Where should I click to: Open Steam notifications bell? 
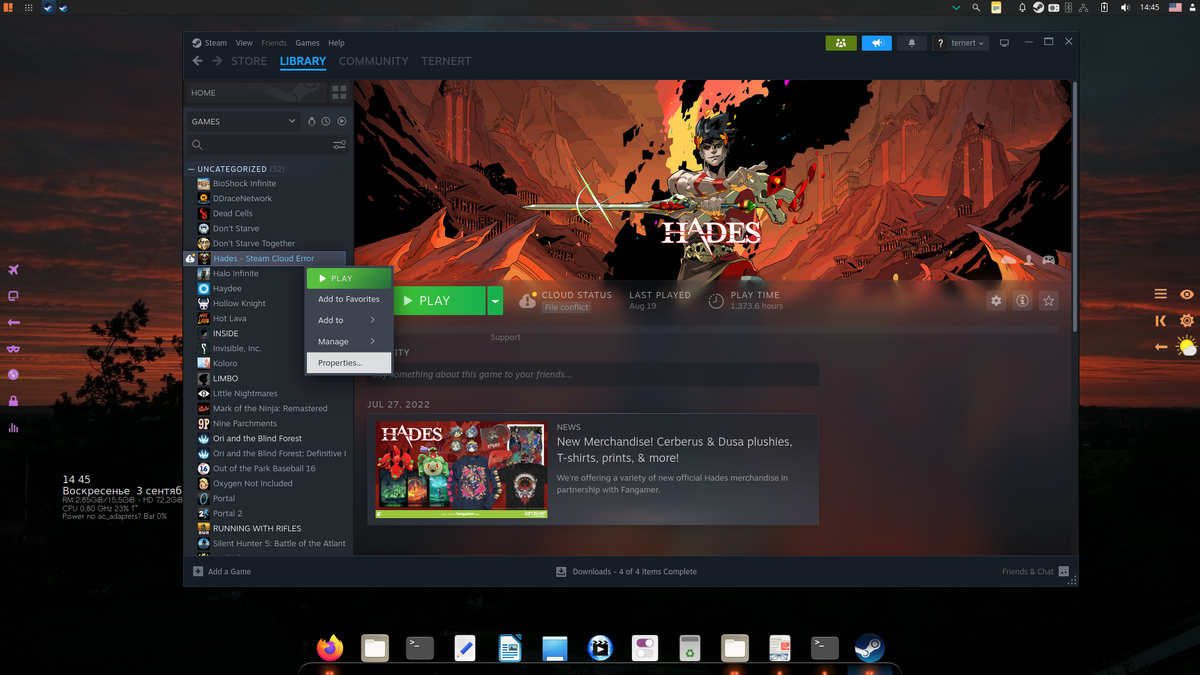click(911, 43)
